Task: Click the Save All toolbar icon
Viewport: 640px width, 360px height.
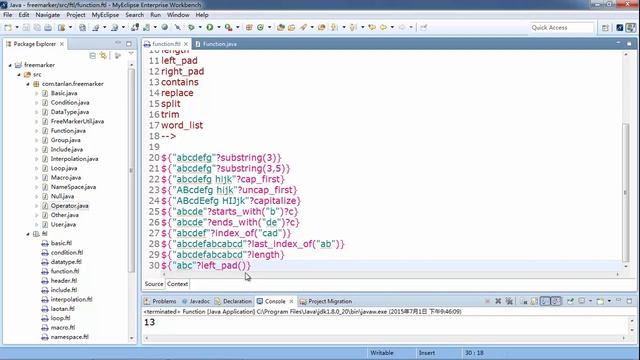Action: pos(37,27)
